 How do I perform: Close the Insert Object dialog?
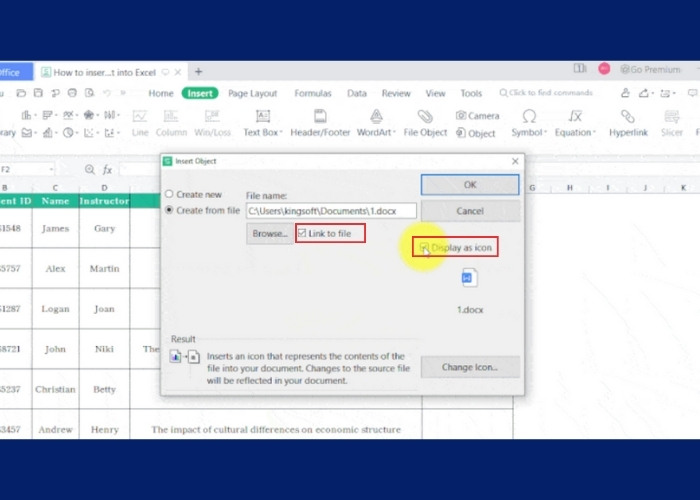[515, 161]
